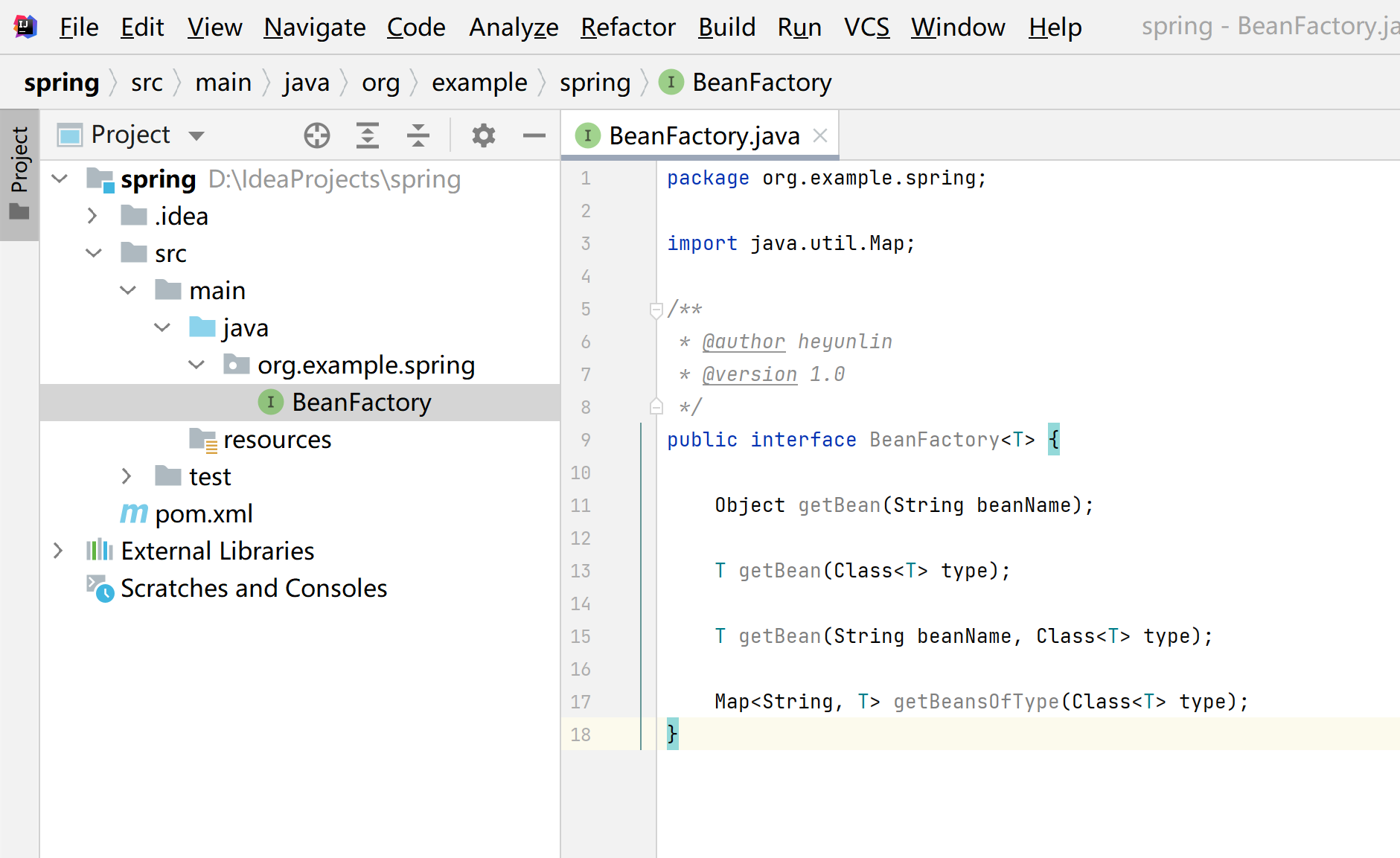The image size is (1400, 858).
Task: Hide the Project panel with minus icon
Action: point(534,135)
